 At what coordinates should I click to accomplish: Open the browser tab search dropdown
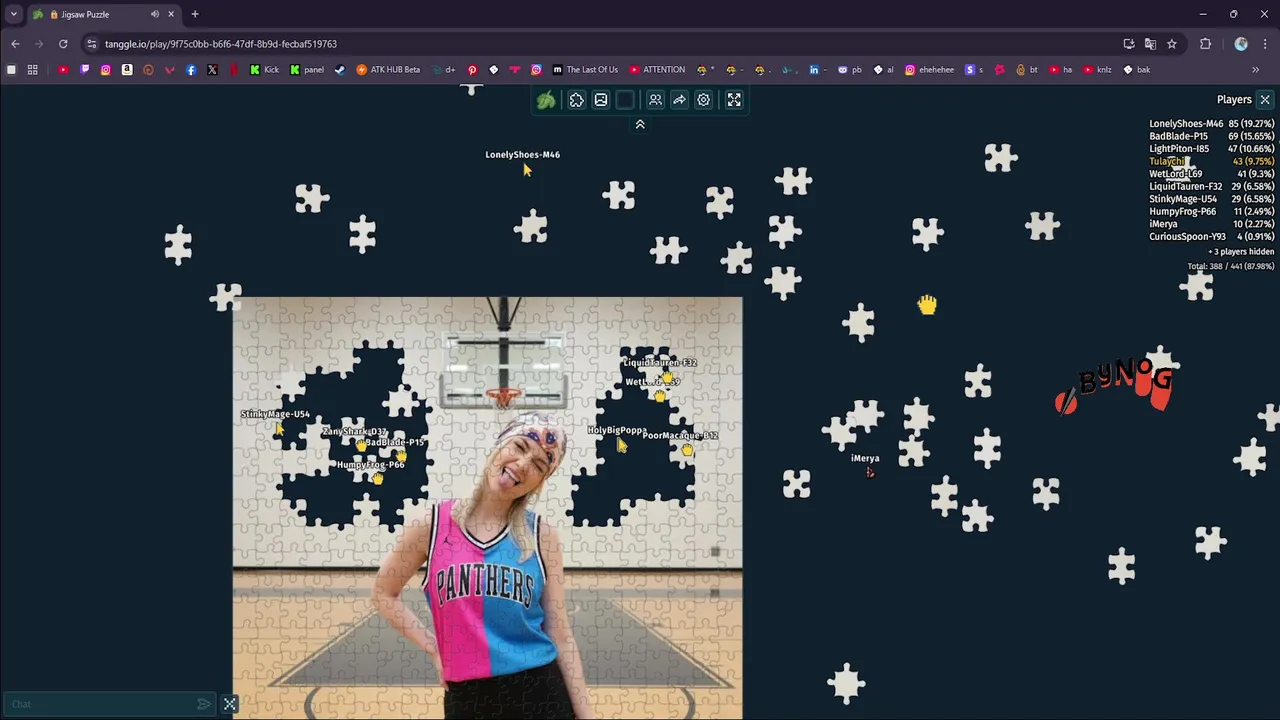[x=13, y=14]
